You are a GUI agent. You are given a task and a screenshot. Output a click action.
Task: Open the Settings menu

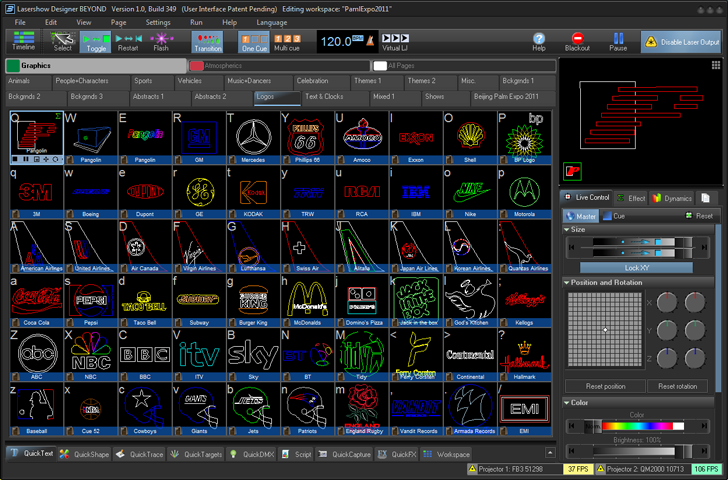coord(158,22)
